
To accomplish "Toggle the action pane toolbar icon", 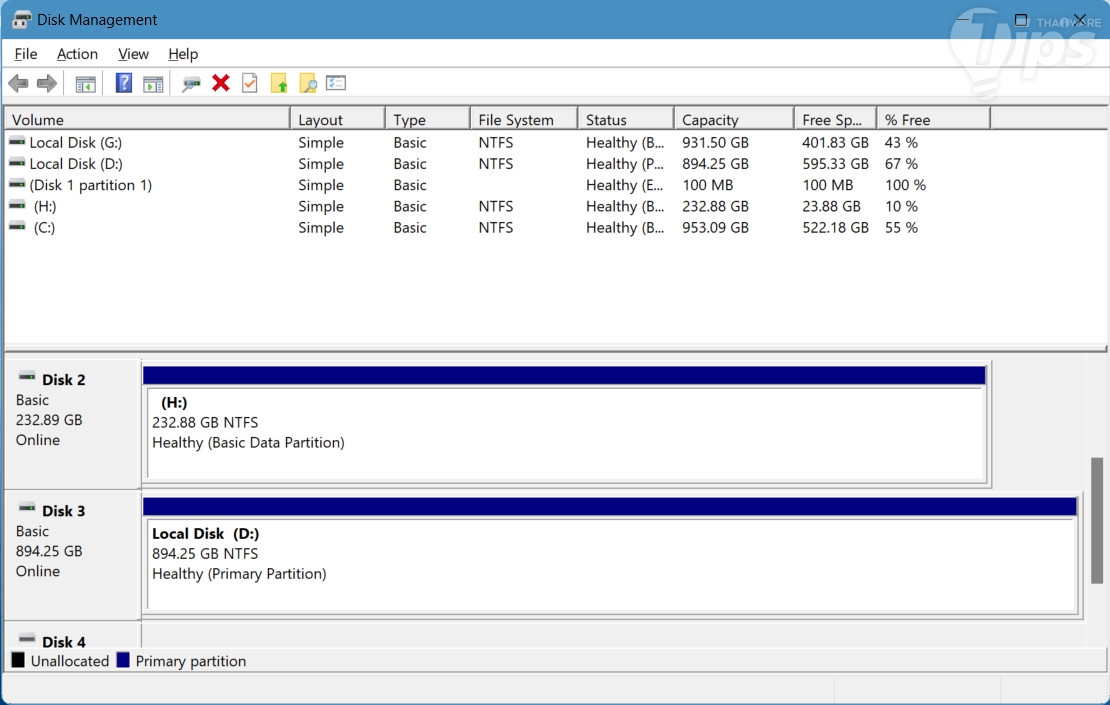I will 153,84.
